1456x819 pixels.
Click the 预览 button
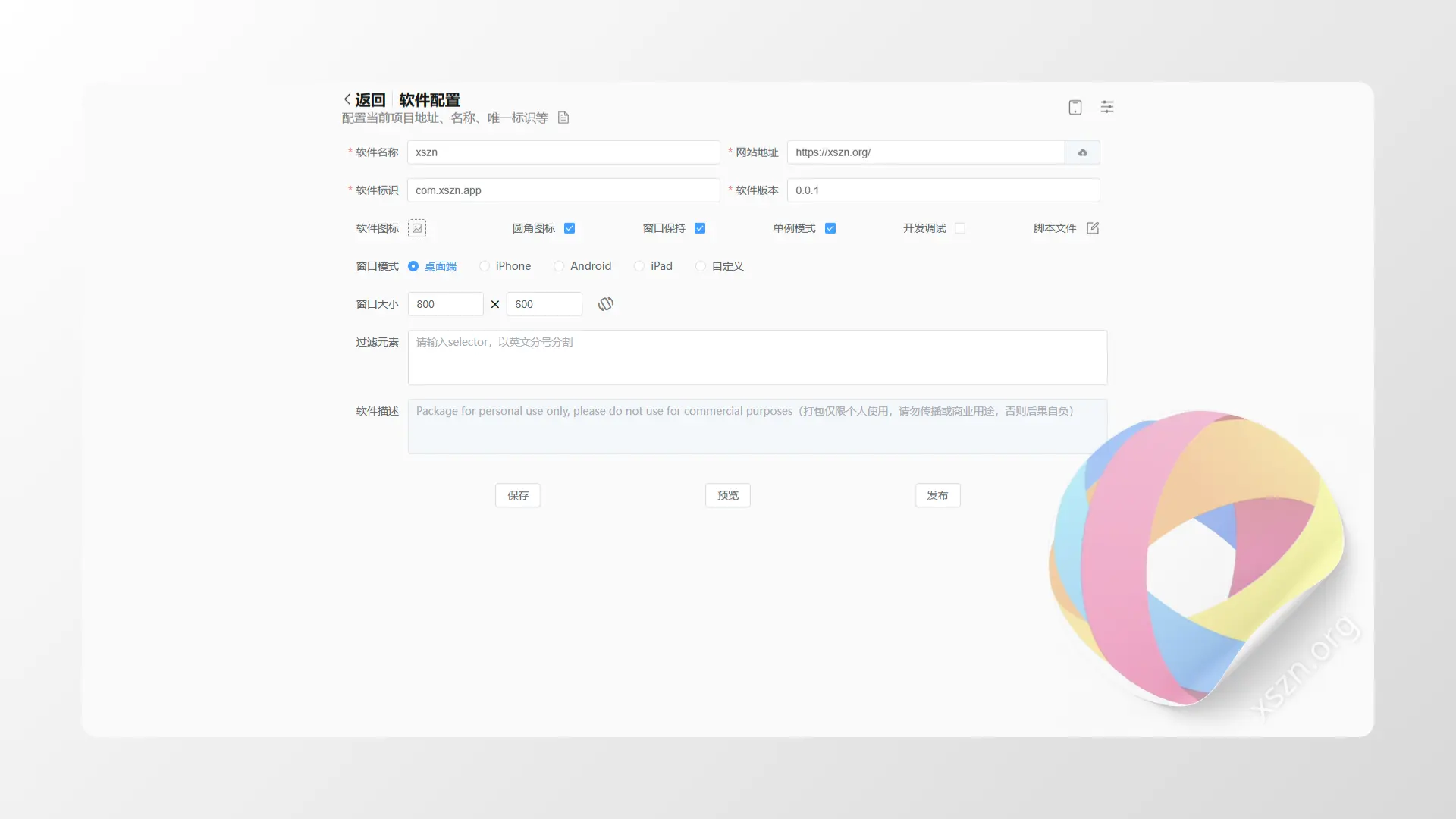728,495
